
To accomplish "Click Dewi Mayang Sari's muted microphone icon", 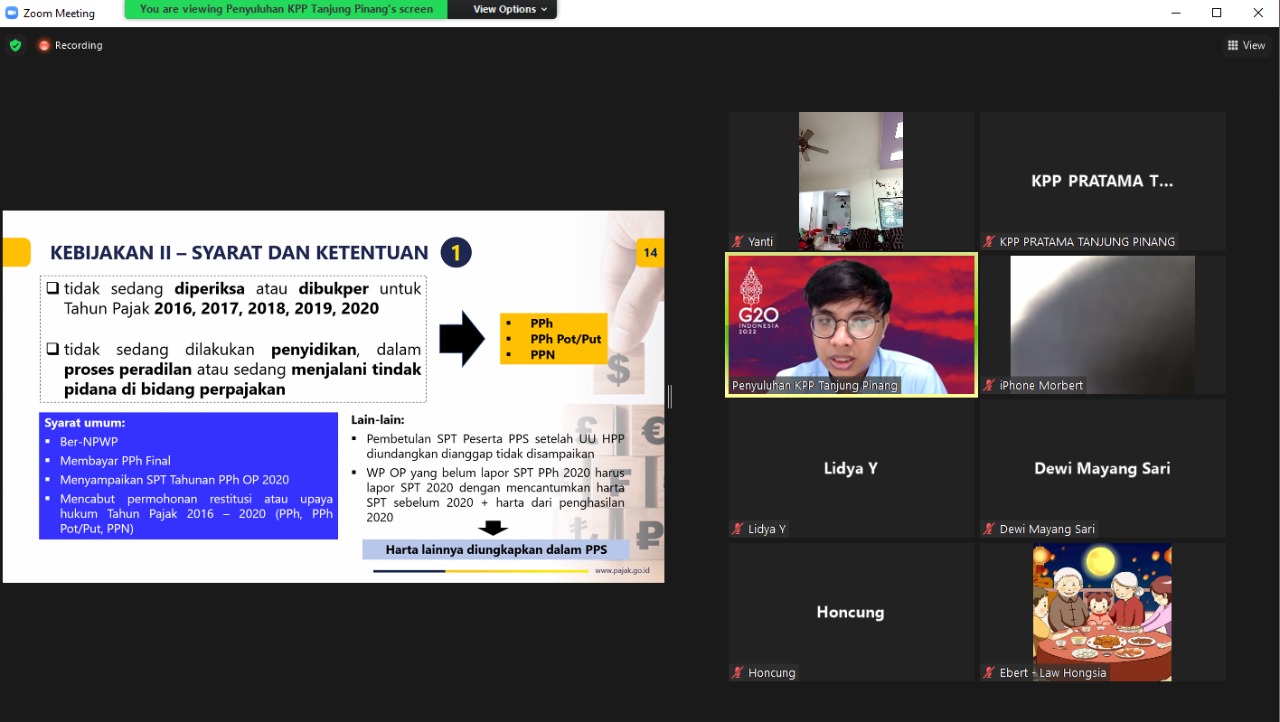I will coord(989,530).
